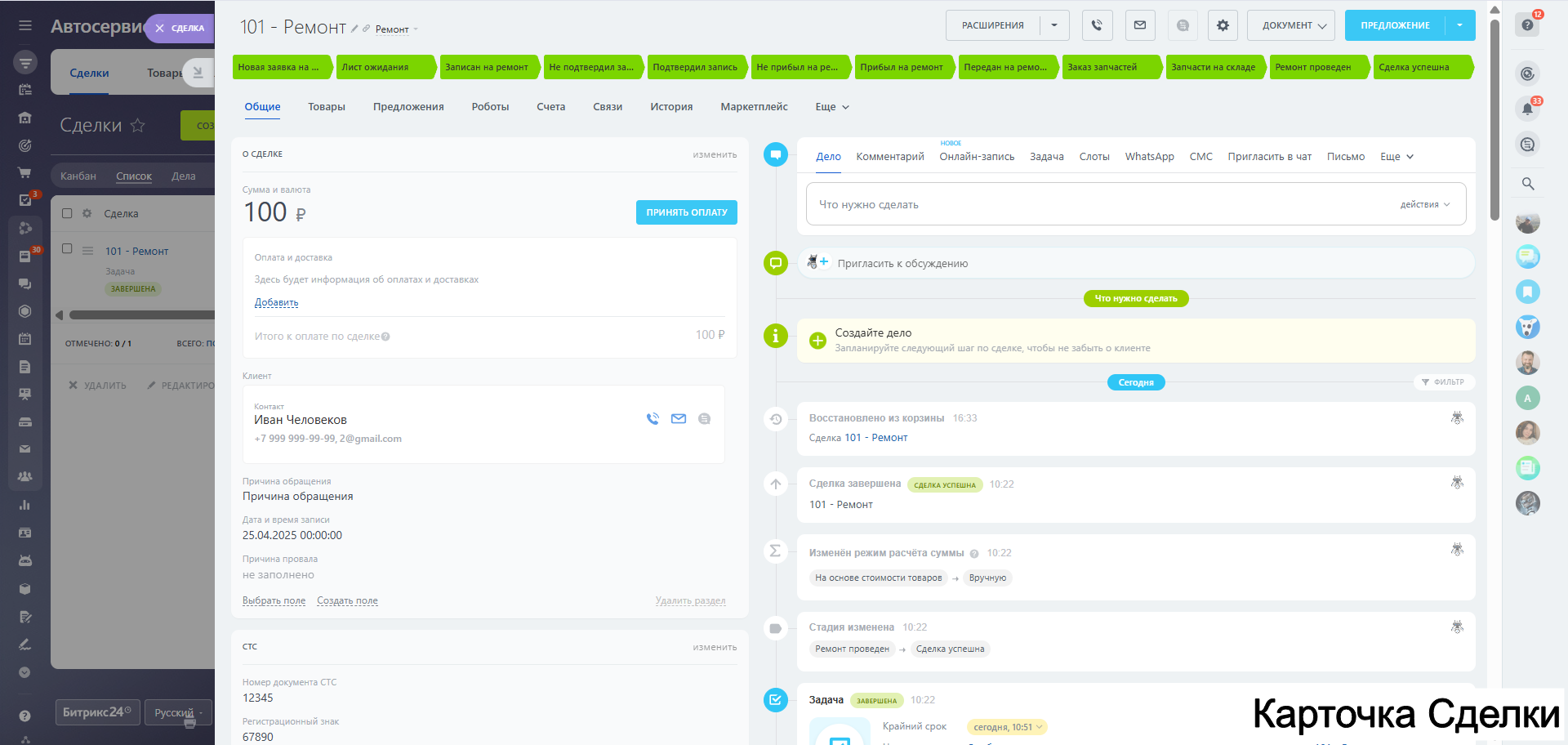Expand the Документ dropdown
This screenshot has height=745, width=1568.
tap(1291, 25)
